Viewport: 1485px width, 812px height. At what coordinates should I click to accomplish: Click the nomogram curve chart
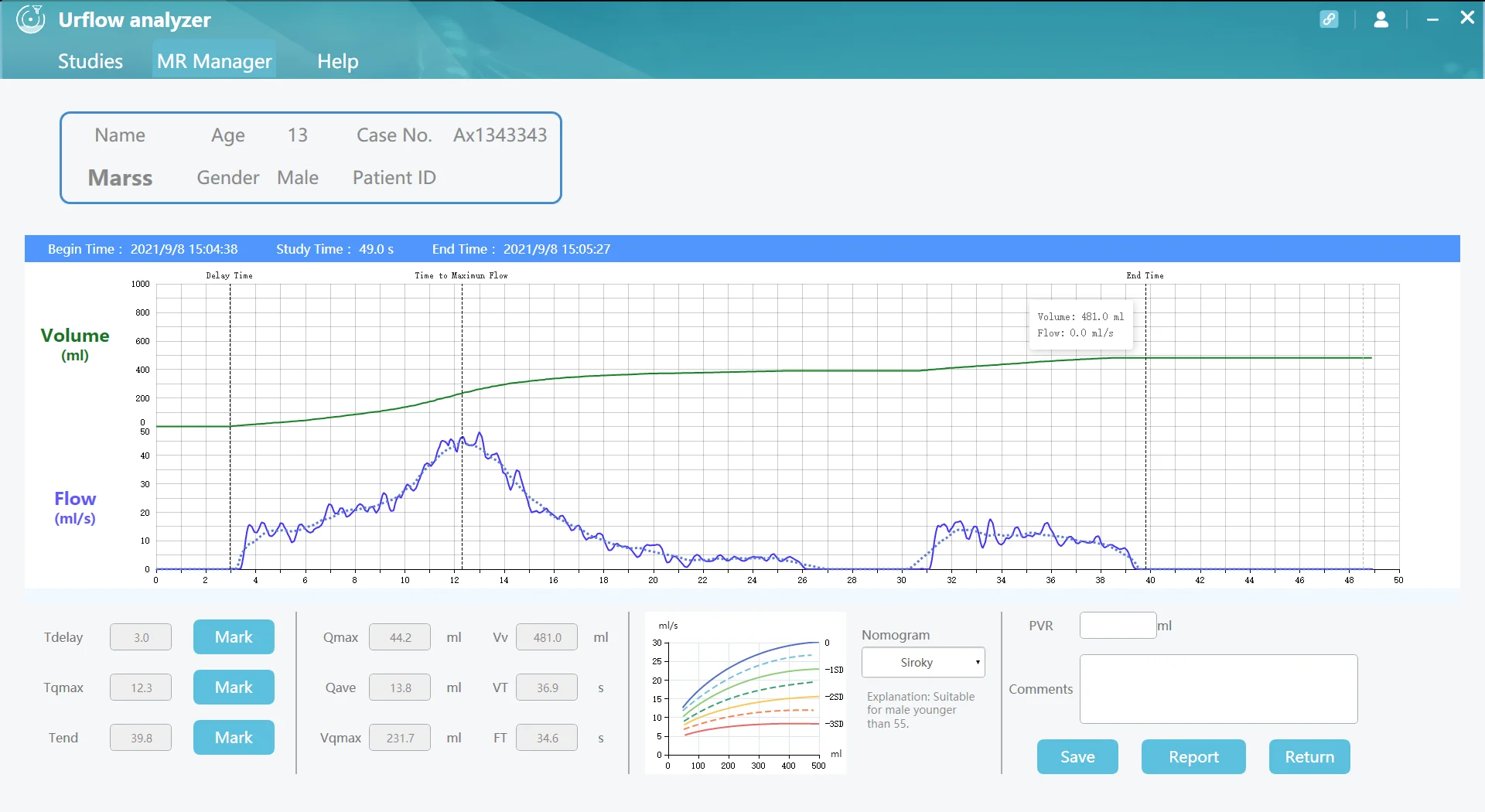745,694
